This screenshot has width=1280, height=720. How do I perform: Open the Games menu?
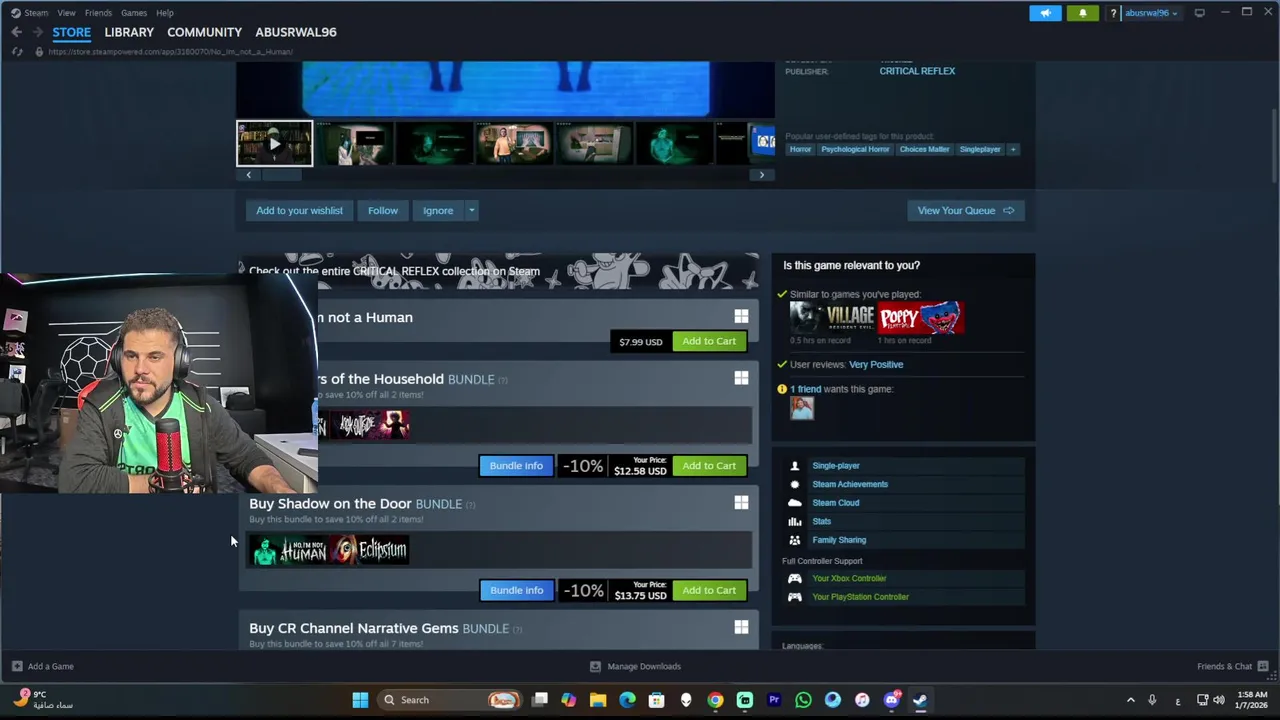pos(133,13)
